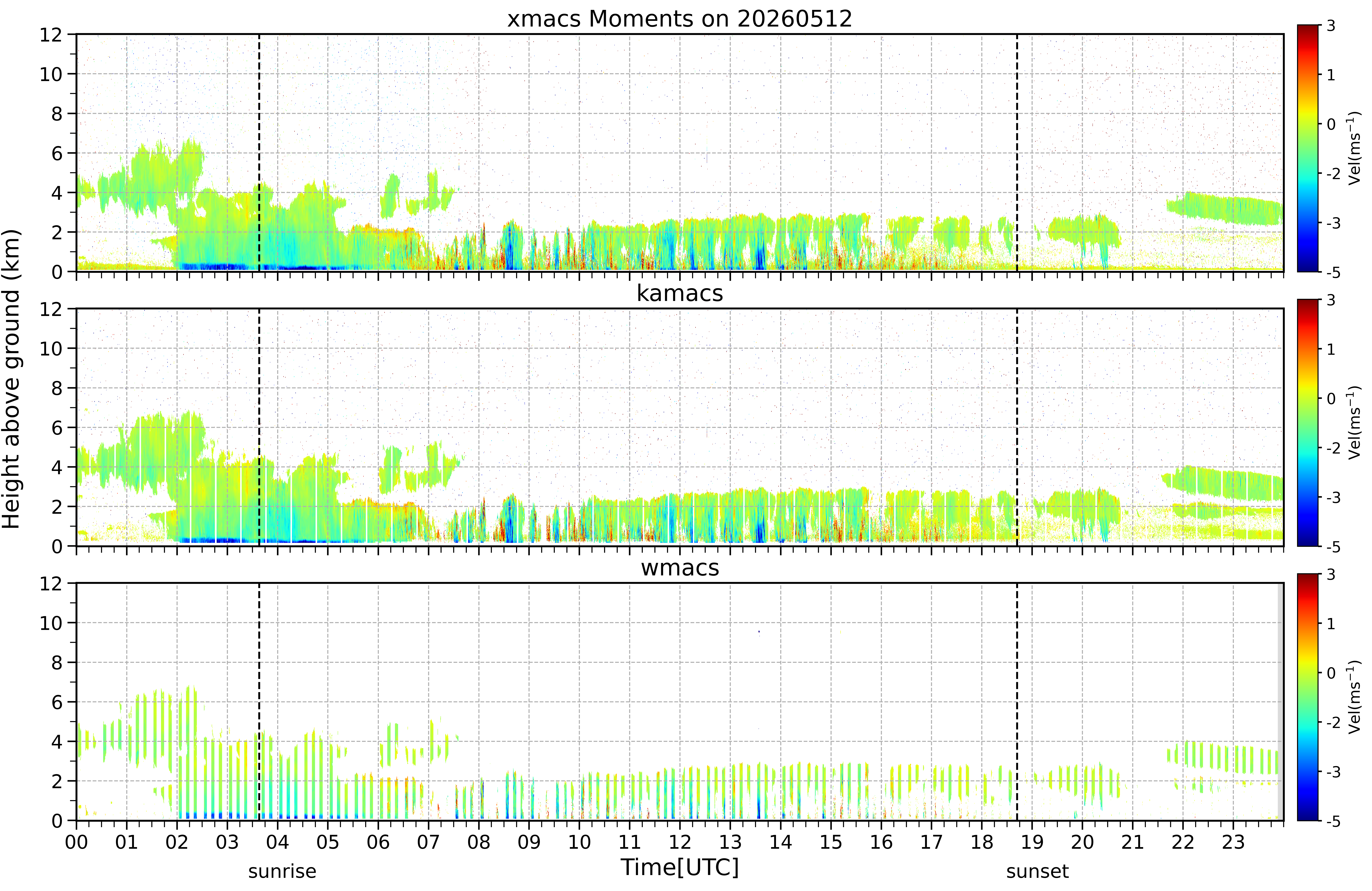Image resolution: width=1372 pixels, height=891 pixels.
Task: Click the sunset dashed line in the kamacs panel
Action: [1017, 427]
